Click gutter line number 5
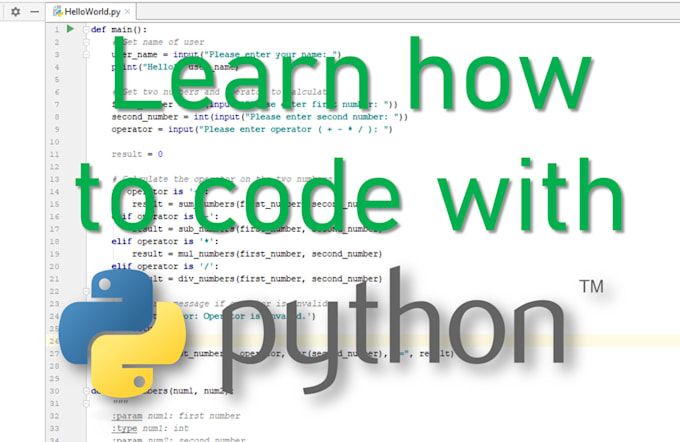 (x=57, y=79)
